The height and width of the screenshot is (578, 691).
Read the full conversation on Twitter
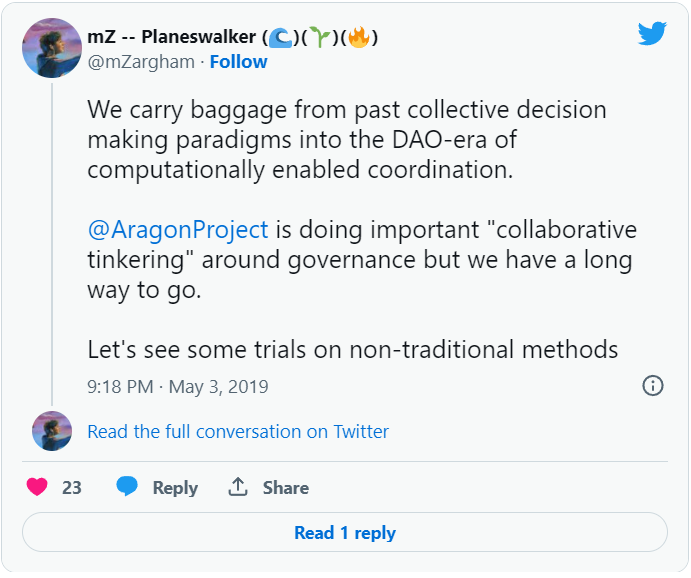coord(238,432)
